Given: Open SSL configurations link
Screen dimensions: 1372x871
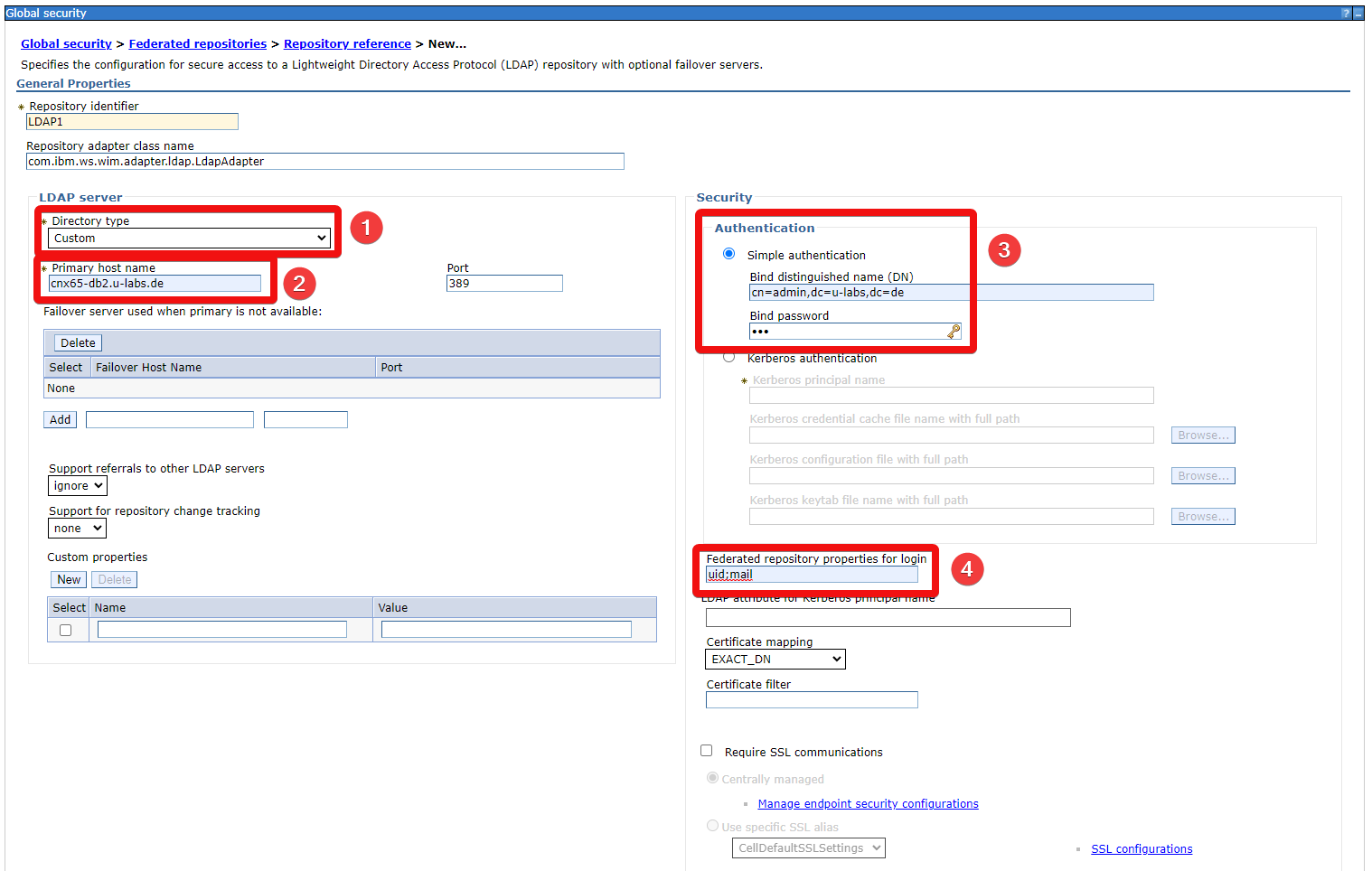Looking at the screenshot, I should coord(1142,849).
